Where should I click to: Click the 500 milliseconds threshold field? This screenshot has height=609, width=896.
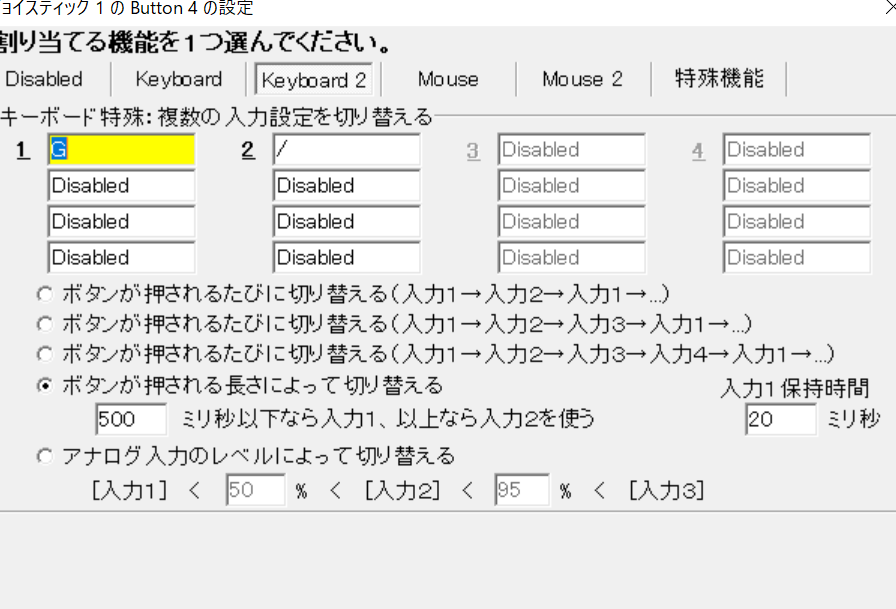coord(131,419)
